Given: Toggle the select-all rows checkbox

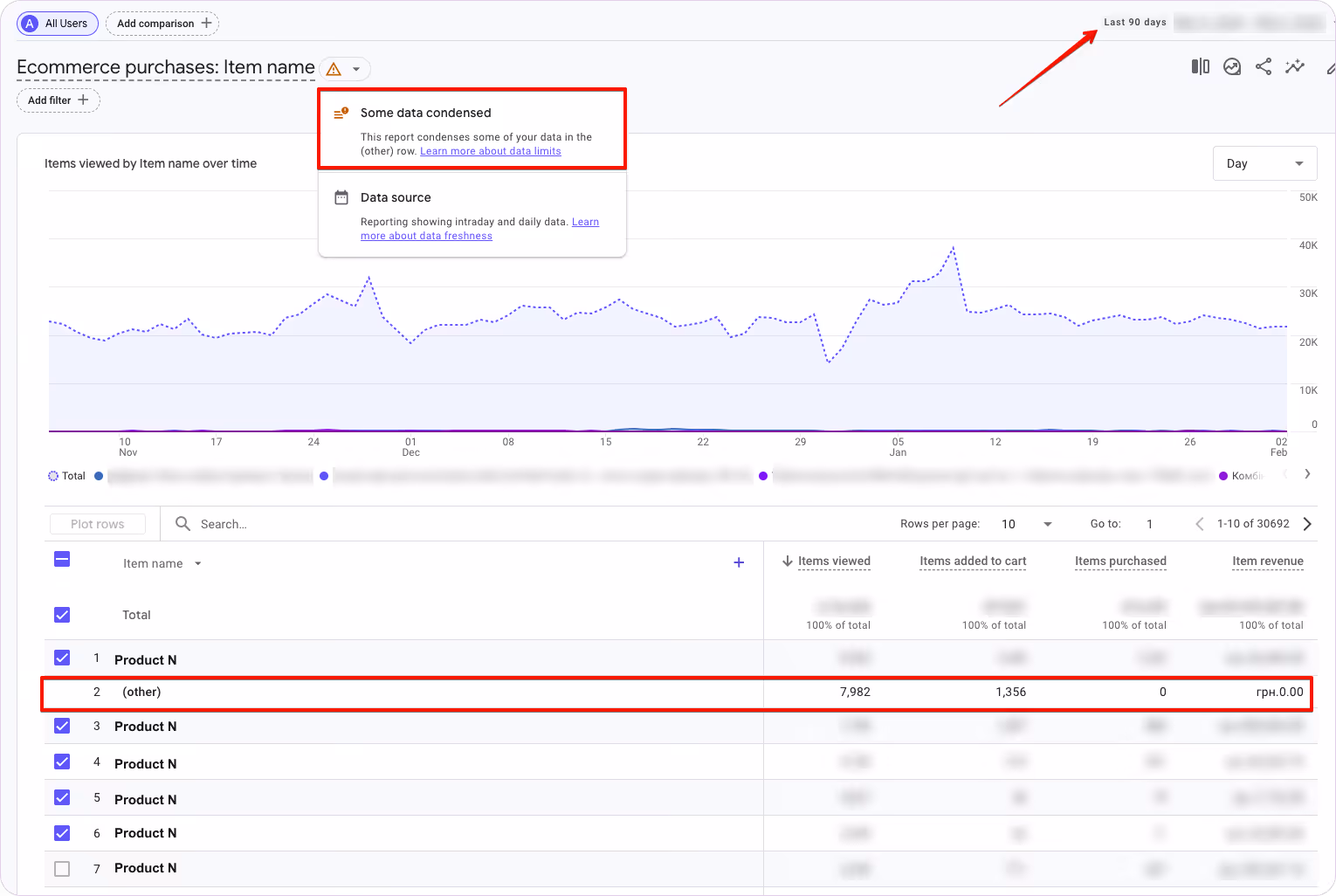Looking at the screenshot, I should coord(62,559).
